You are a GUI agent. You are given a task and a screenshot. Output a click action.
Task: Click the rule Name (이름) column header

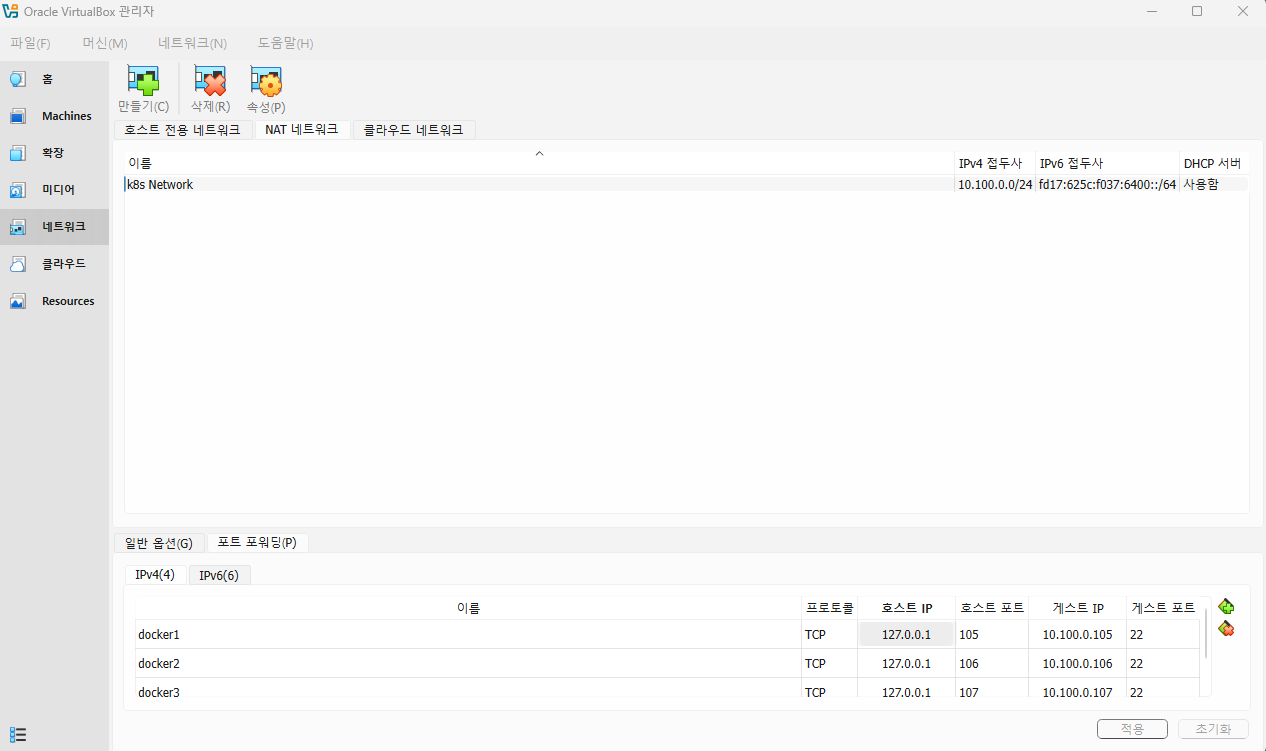point(468,608)
